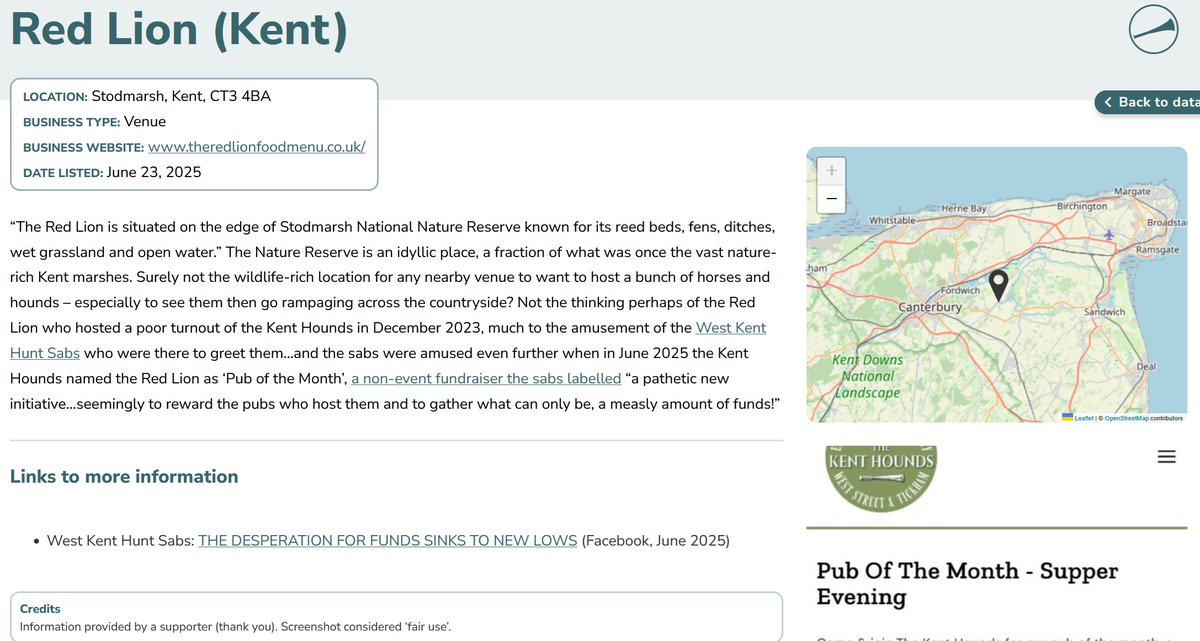Image resolution: width=1200 pixels, height=641 pixels.
Task: Open the 'non-event fundraiser the sabs labelled' link
Action: [486, 379]
